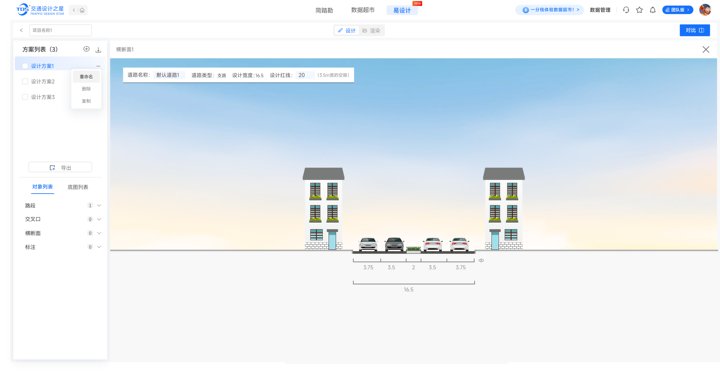Select the left building in the cross-section

pos(323,209)
